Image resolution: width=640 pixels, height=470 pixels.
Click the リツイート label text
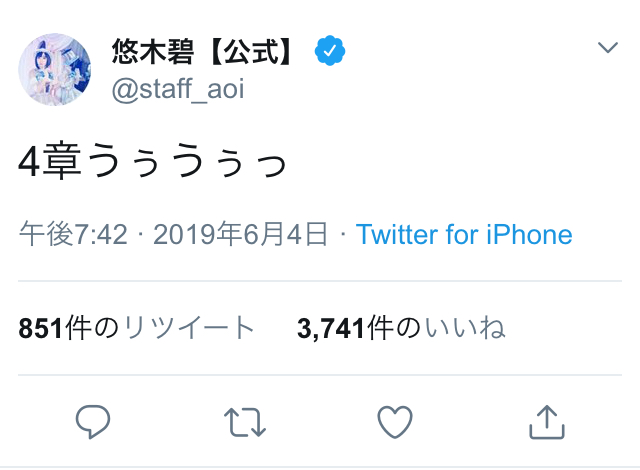[188, 327]
